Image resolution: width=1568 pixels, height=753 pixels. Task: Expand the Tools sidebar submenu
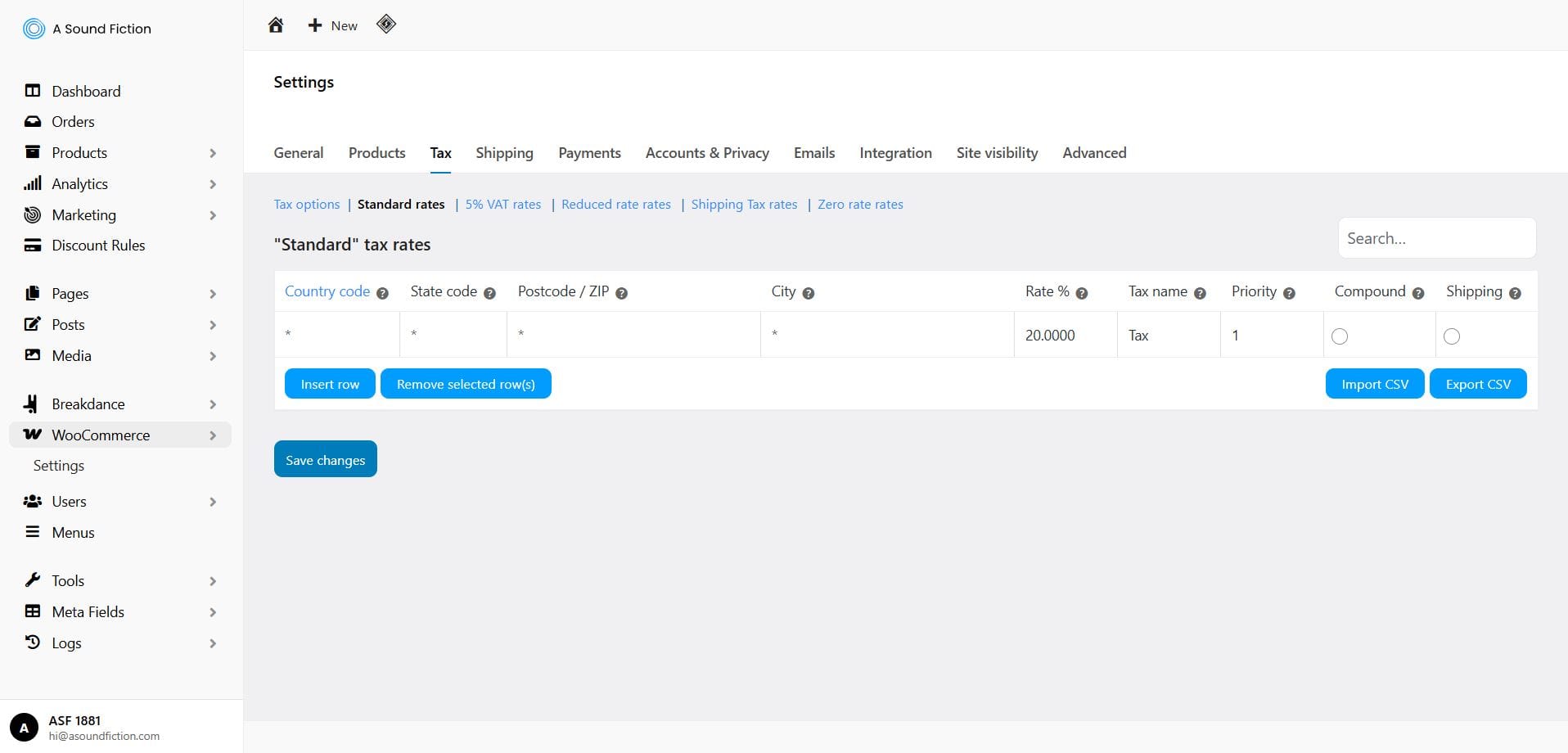213,581
